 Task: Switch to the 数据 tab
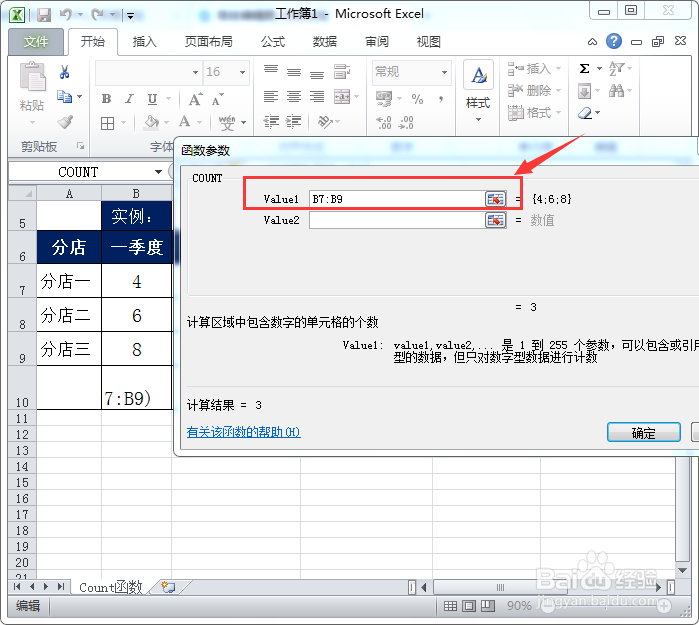(325, 42)
